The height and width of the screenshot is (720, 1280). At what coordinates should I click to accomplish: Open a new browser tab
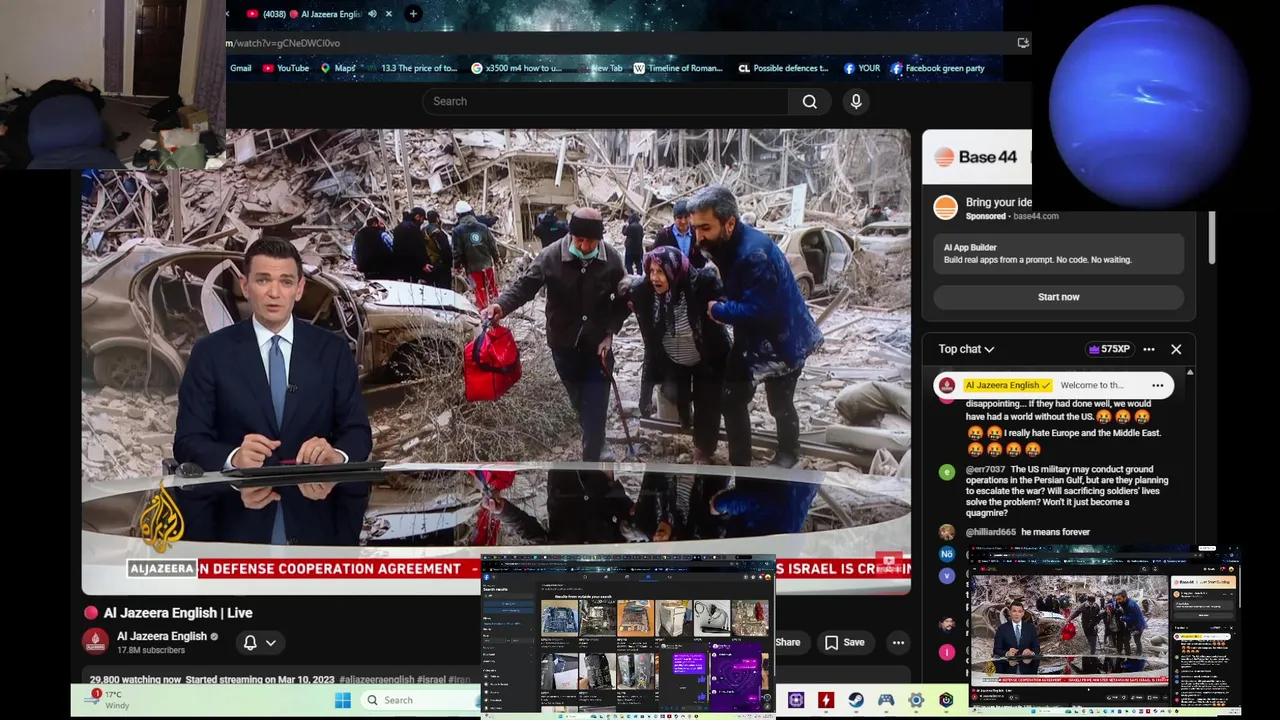click(x=413, y=14)
